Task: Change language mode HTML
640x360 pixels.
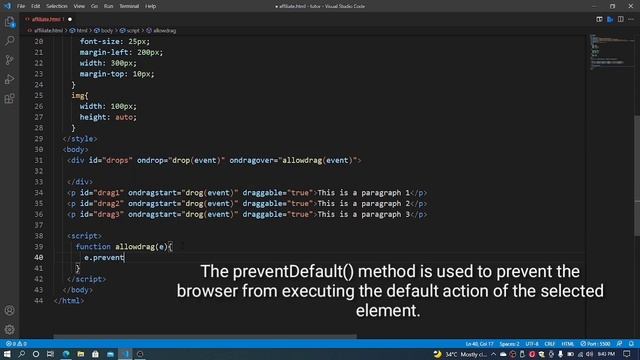Action: [567, 344]
